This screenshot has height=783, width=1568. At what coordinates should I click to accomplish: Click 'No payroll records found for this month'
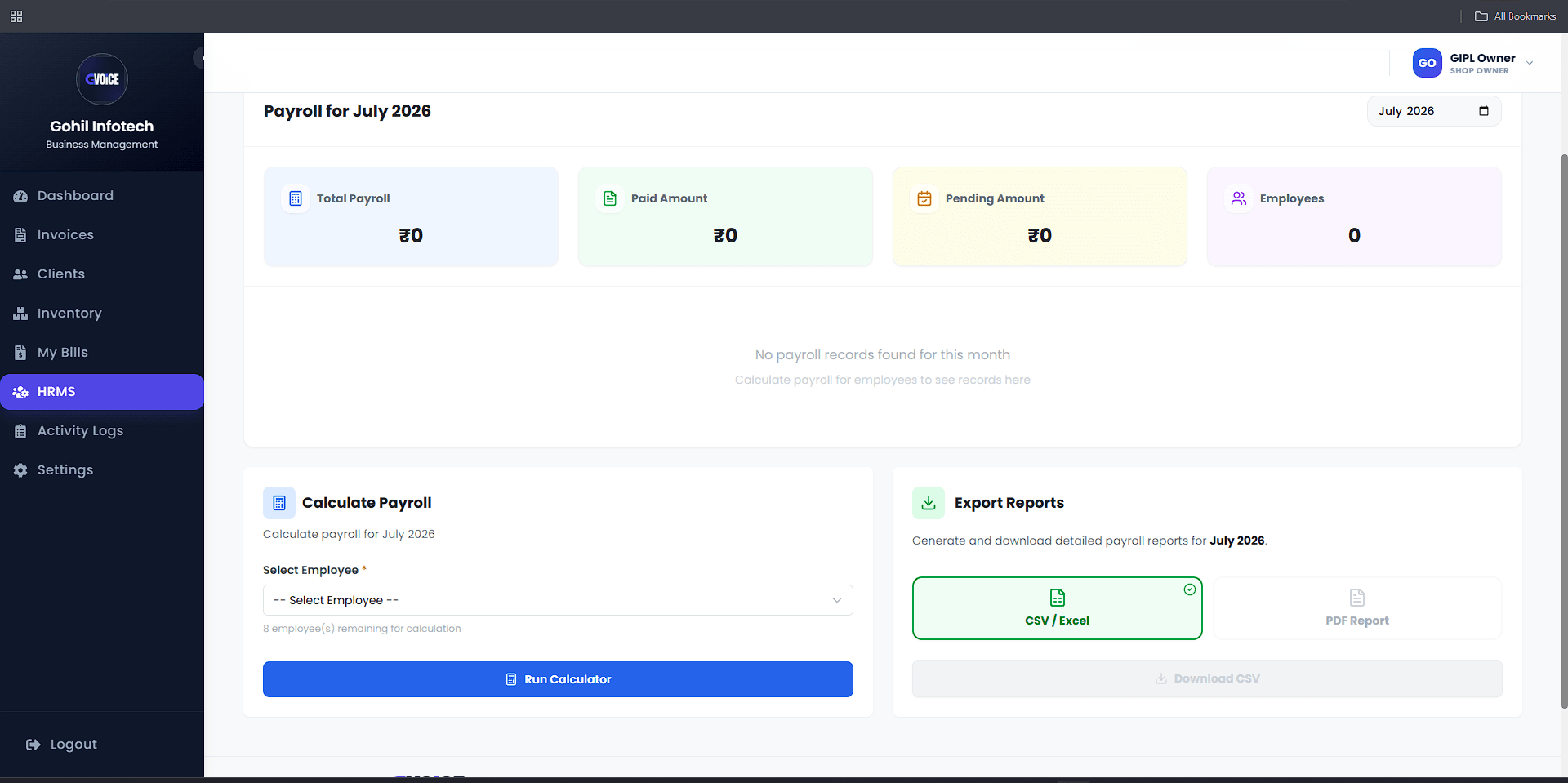pos(883,355)
